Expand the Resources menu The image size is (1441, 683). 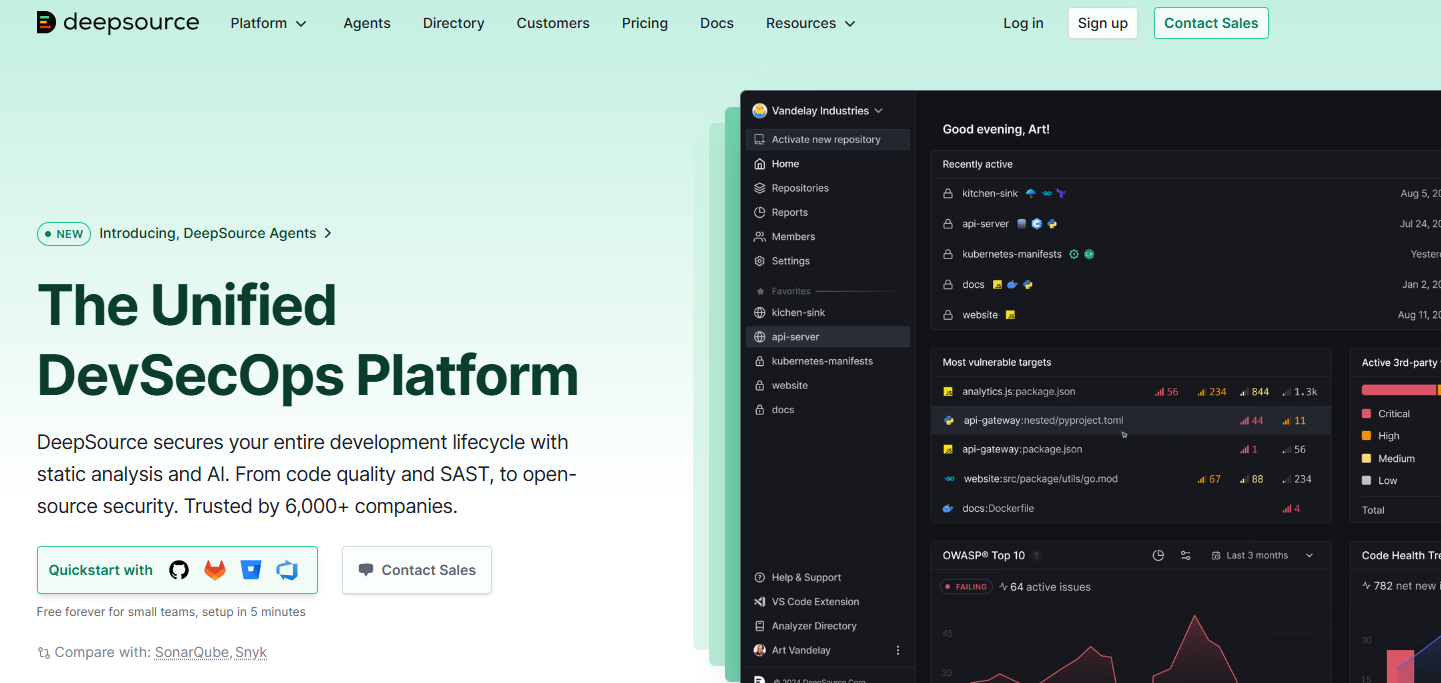click(811, 23)
